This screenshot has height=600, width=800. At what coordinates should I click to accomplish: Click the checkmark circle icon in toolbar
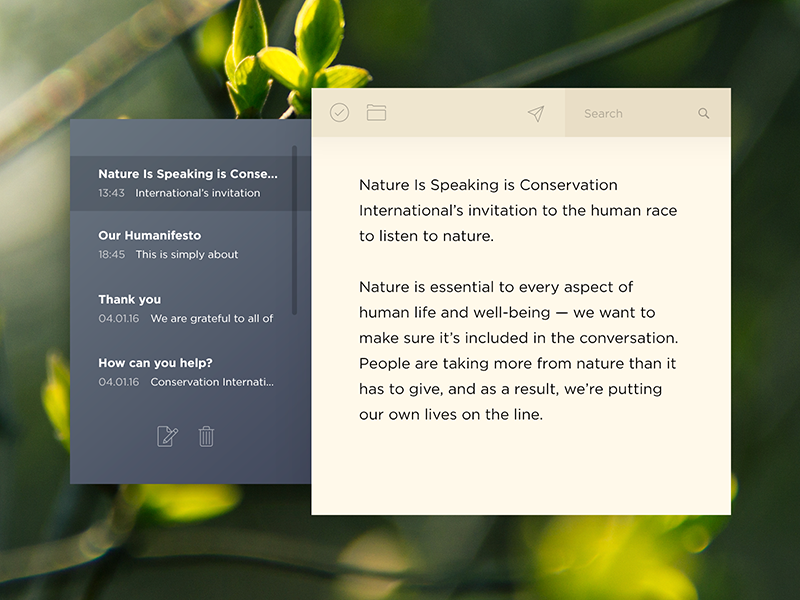[x=339, y=114]
